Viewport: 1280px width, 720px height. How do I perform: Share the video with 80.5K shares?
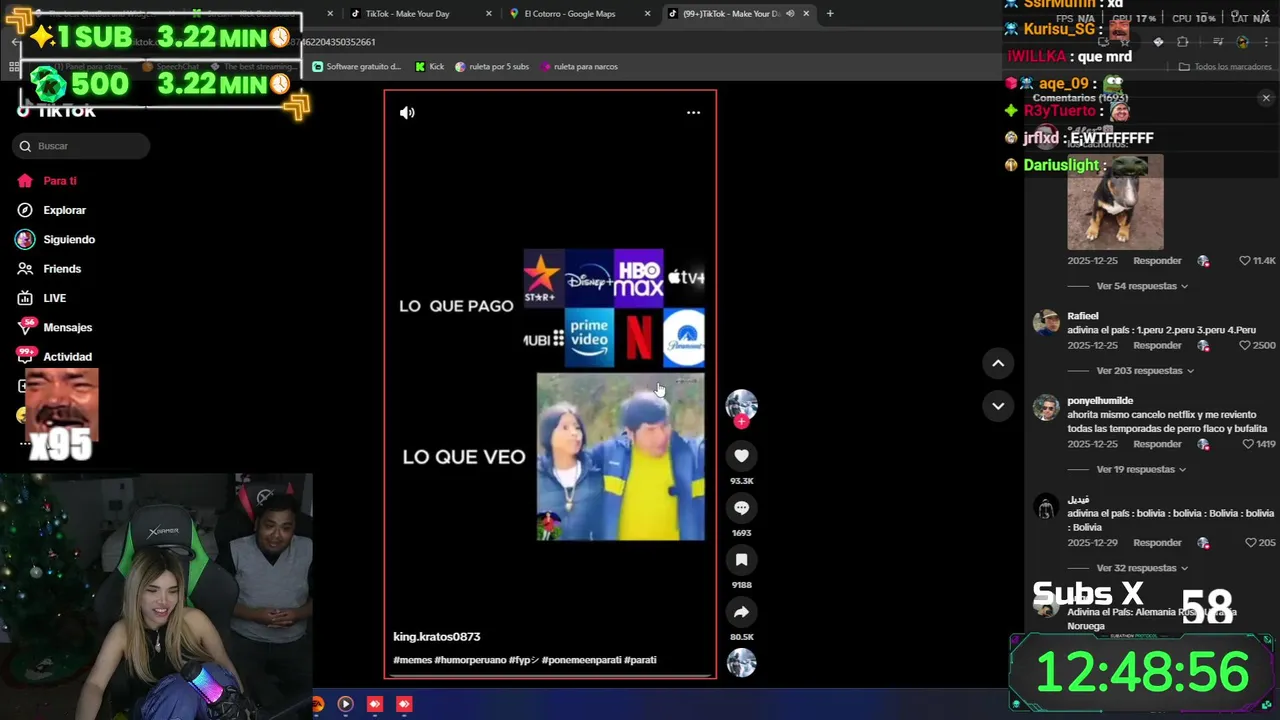741,612
